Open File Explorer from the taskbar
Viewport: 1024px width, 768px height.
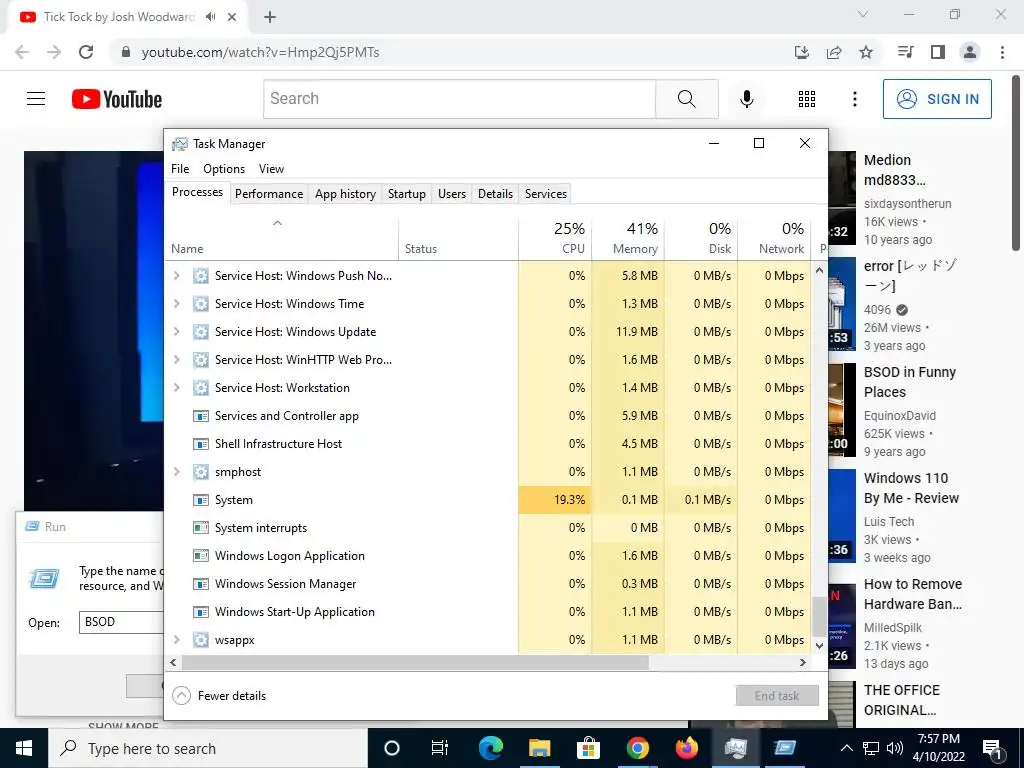click(x=539, y=748)
